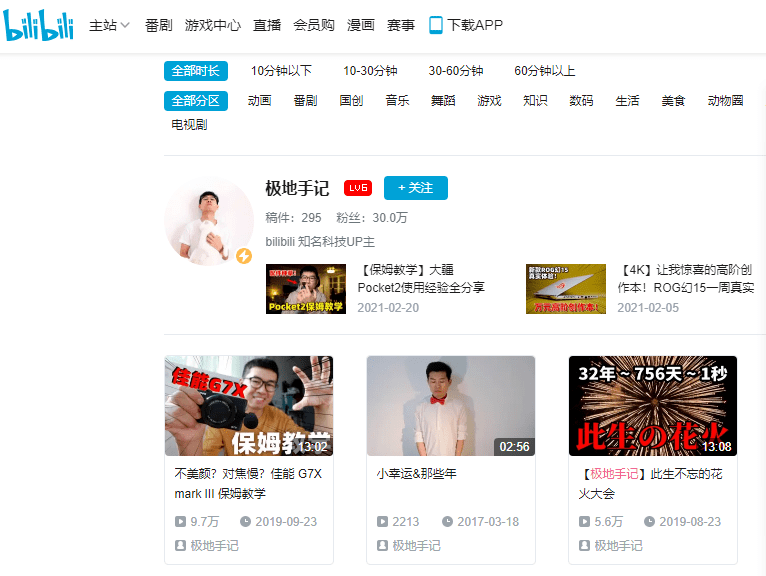This screenshot has height=576, width=766.
Task: Click uploader icon under 此生不忘的花火大会 video
Action: click(584, 545)
